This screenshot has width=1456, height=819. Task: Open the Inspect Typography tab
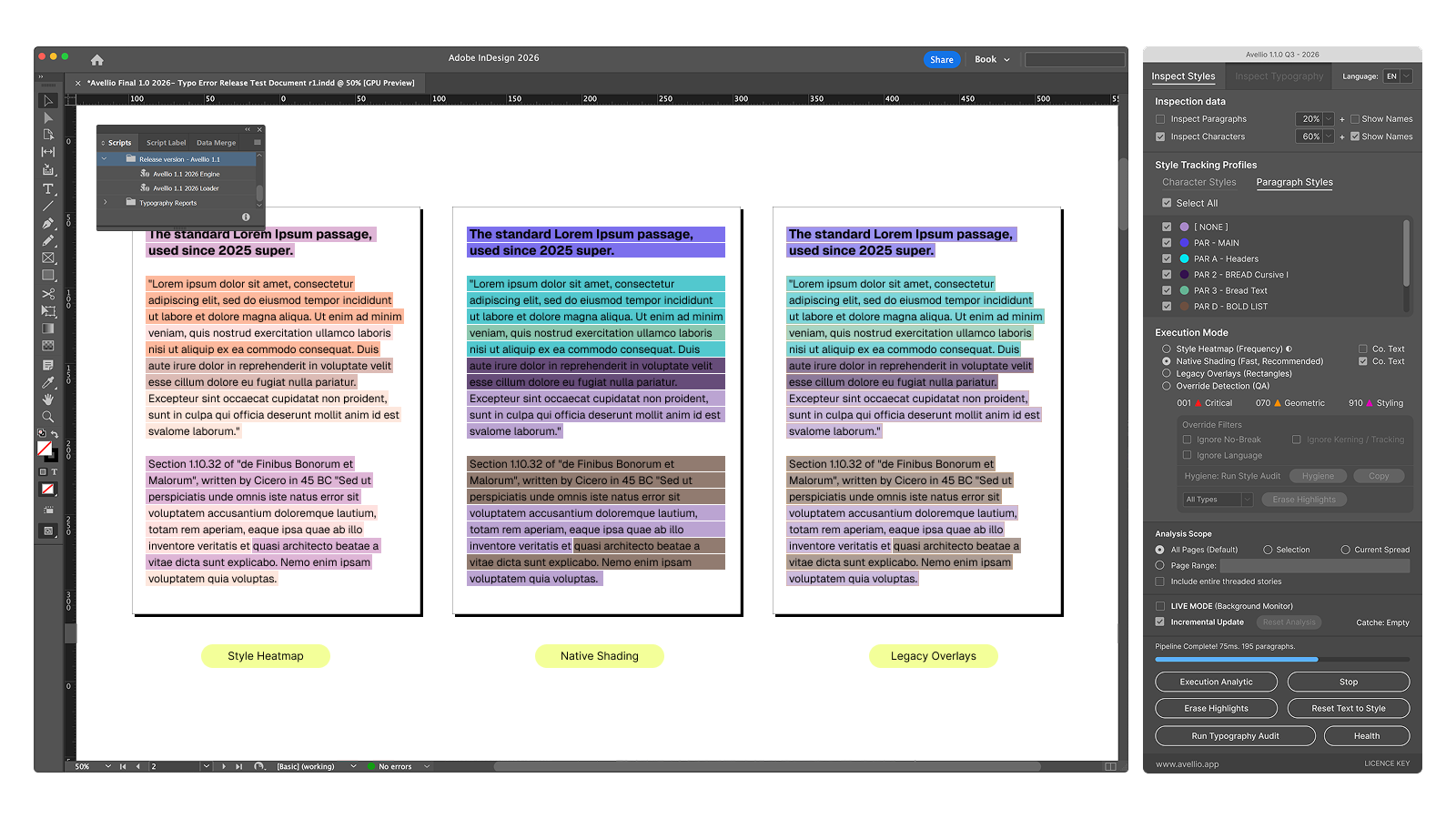coord(1279,76)
